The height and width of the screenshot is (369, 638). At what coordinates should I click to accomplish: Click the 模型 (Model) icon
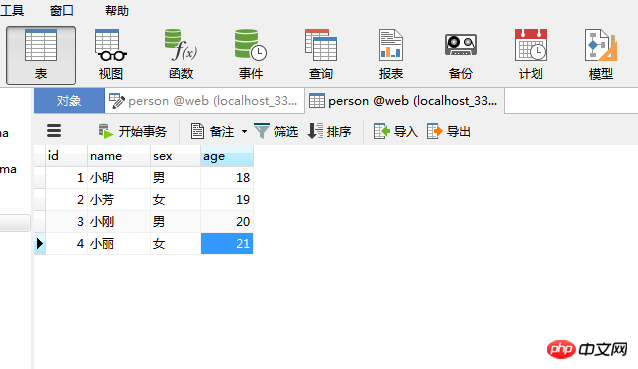tap(601, 55)
